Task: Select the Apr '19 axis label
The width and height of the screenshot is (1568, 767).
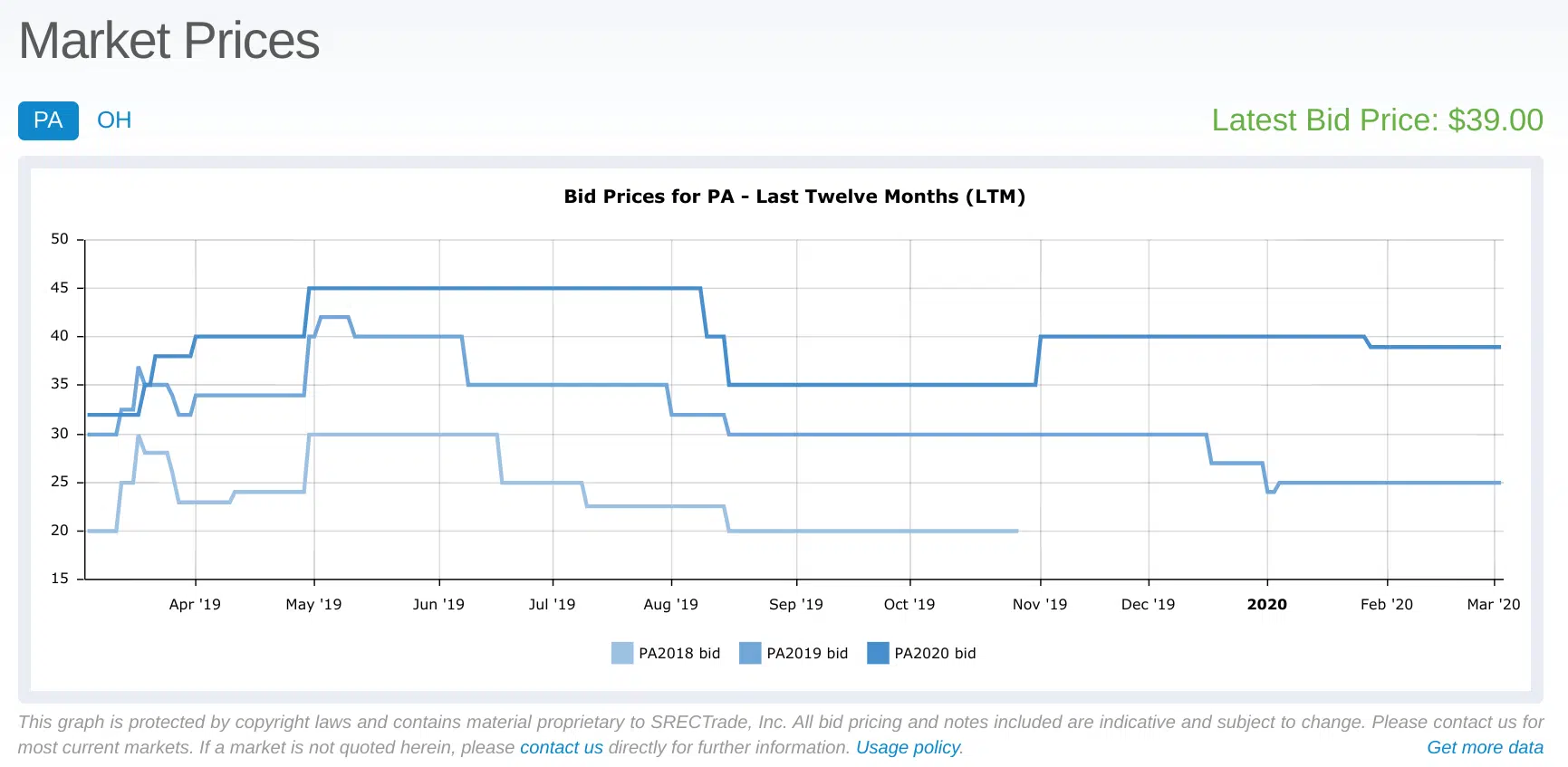Action: tap(195, 604)
